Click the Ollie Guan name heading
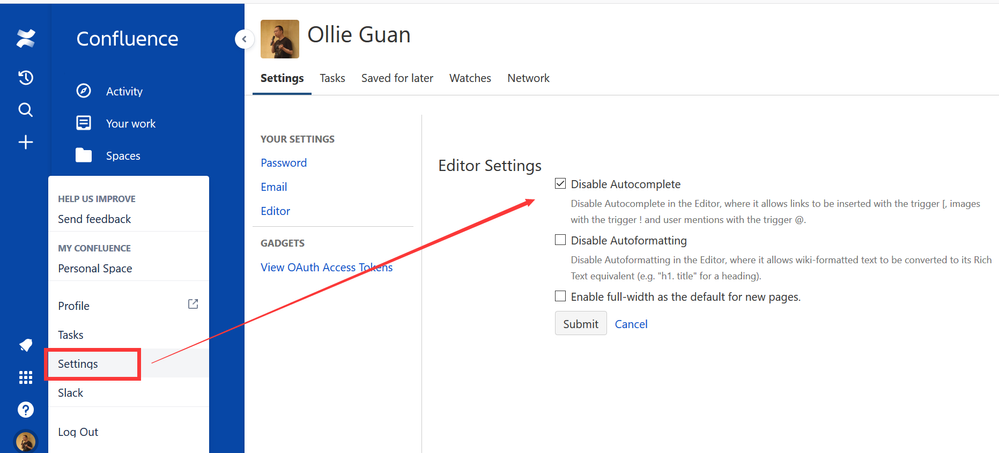999x453 pixels. [x=359, y=35]
